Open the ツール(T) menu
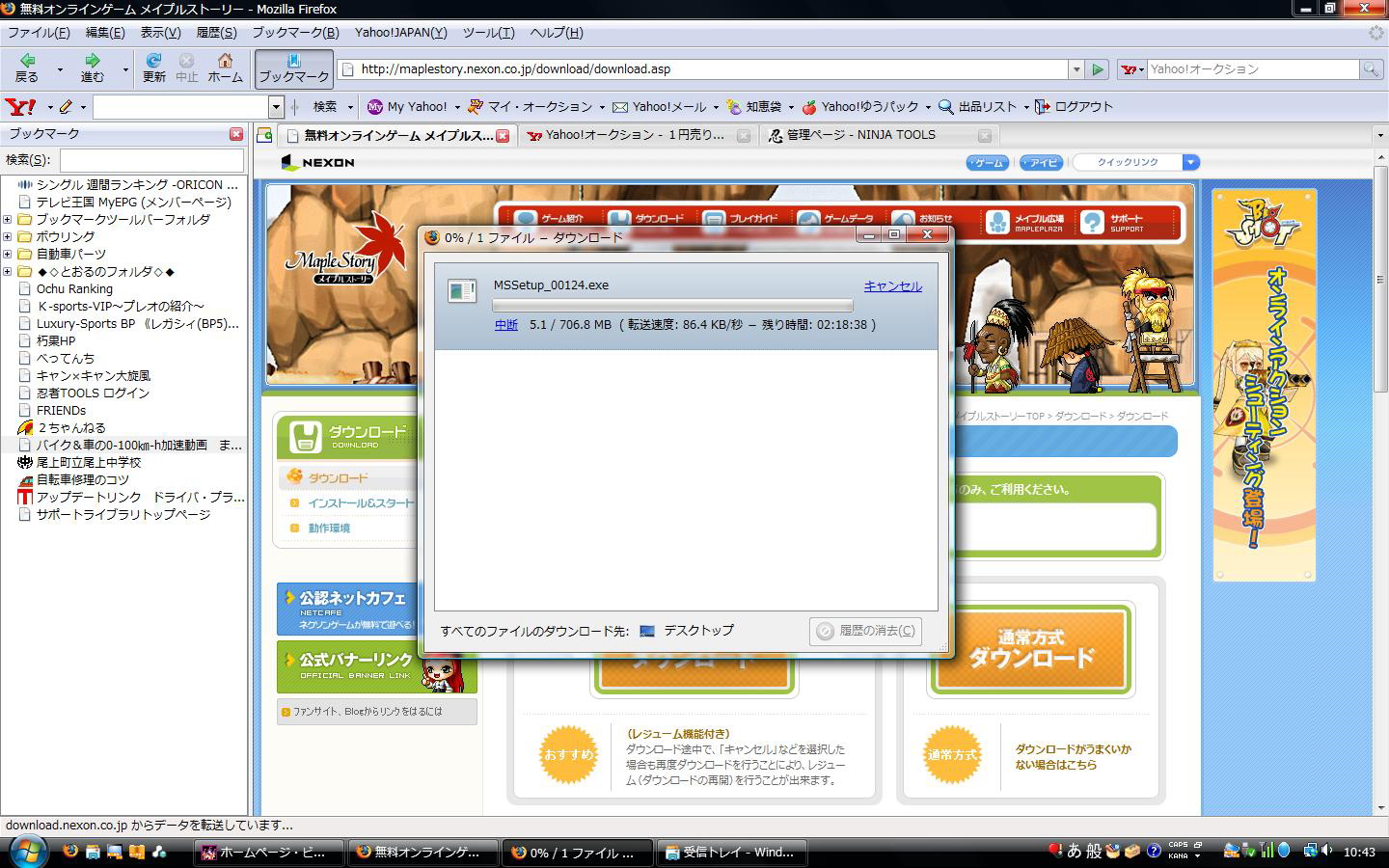The image size is (1389, 868). pos(488,33)
